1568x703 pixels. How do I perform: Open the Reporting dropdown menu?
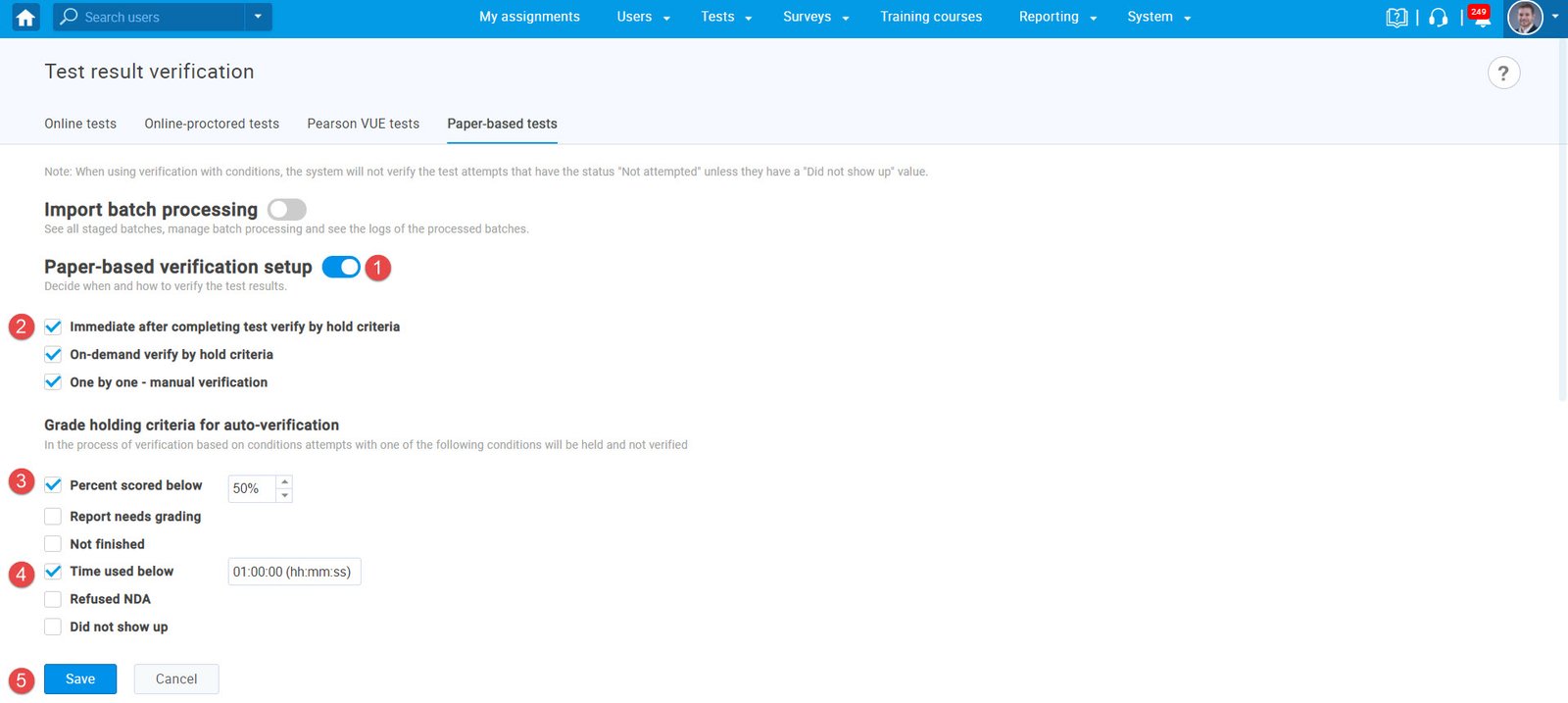(1056, 17)
